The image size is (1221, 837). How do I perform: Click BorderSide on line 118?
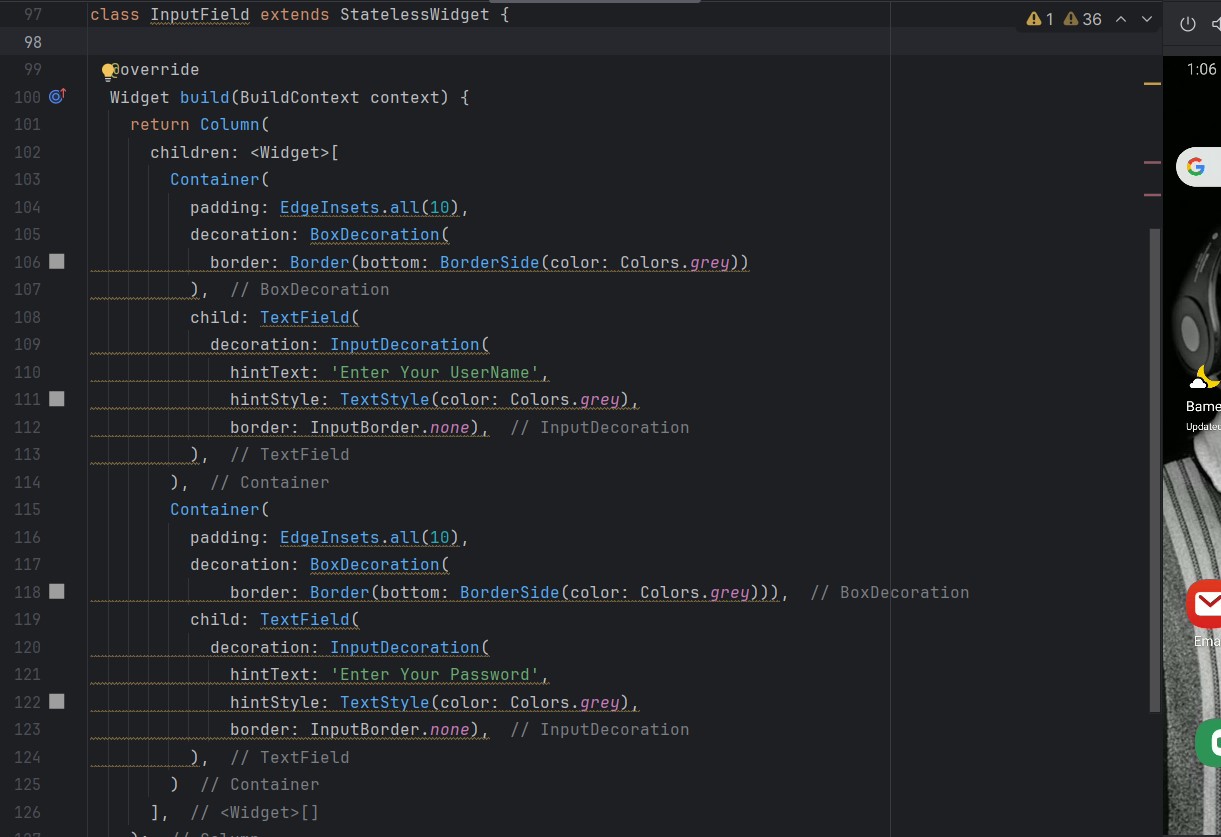[x=510, y=593]
